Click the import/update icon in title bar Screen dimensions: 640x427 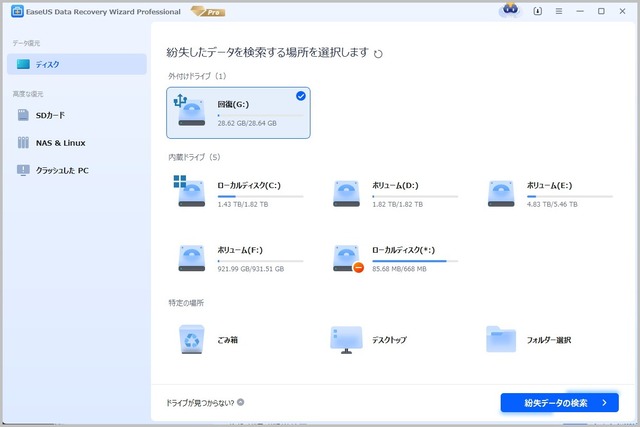[x=538, y=11]
